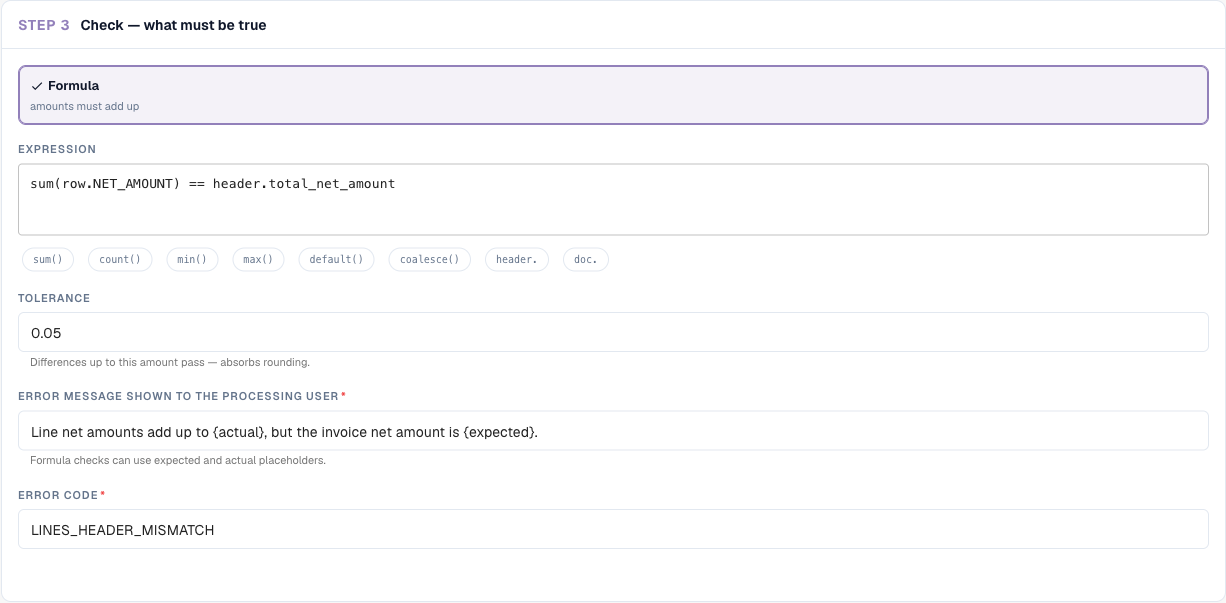This screenshot has height=603, width=1226.
Task: Insert the doc. prefix chip
Action: coord(586,259)
